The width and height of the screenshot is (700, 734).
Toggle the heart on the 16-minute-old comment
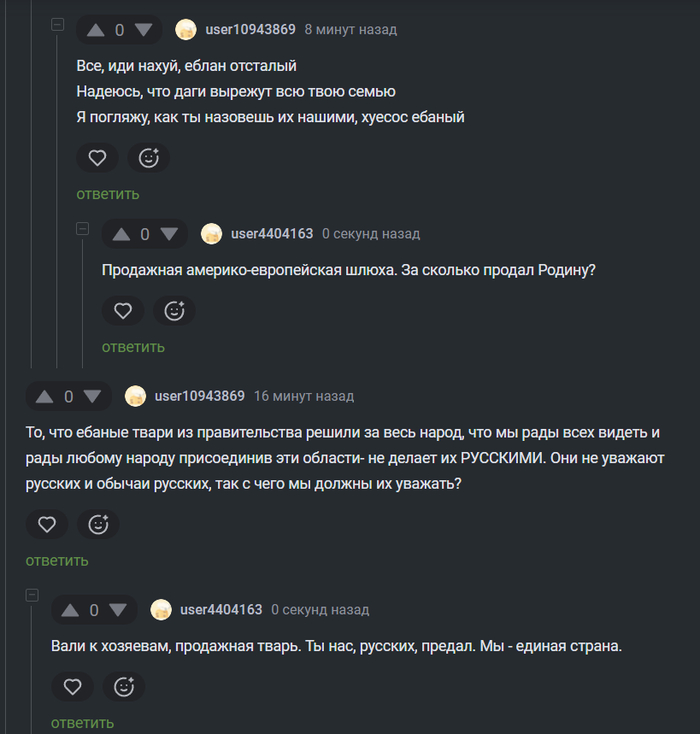pyautogui.click(x=46, y=524)
